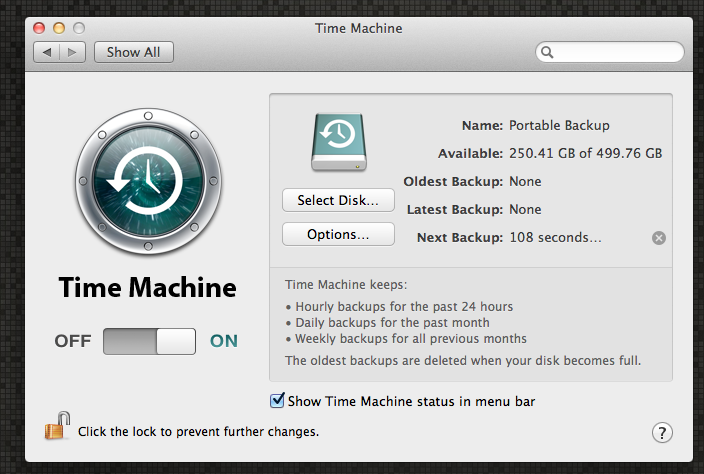Go forward with the right arrow button

pyautogui.click(x=72, y=53)
